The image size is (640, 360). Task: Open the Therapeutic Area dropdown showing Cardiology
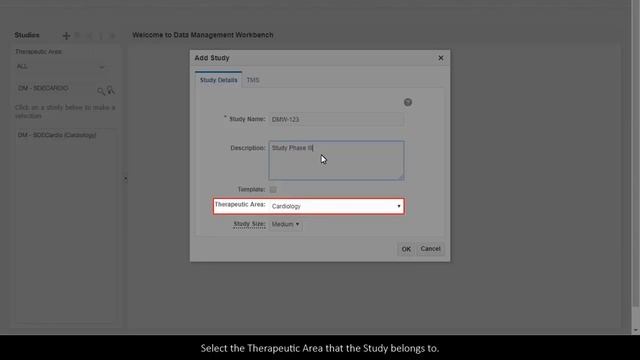pyautogui.click(x=336, y=206)
